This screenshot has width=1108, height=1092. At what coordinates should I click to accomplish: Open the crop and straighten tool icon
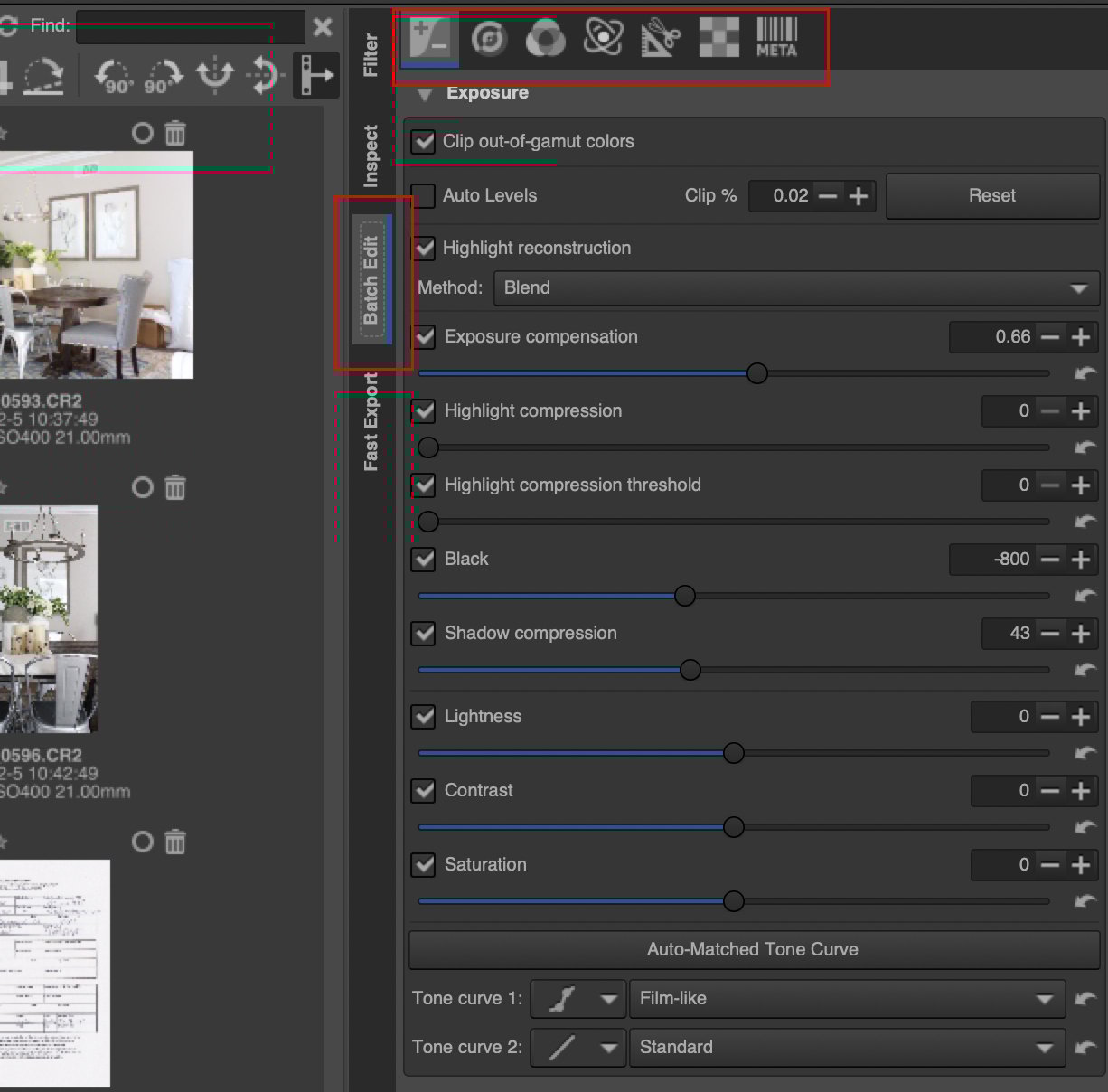660,39
